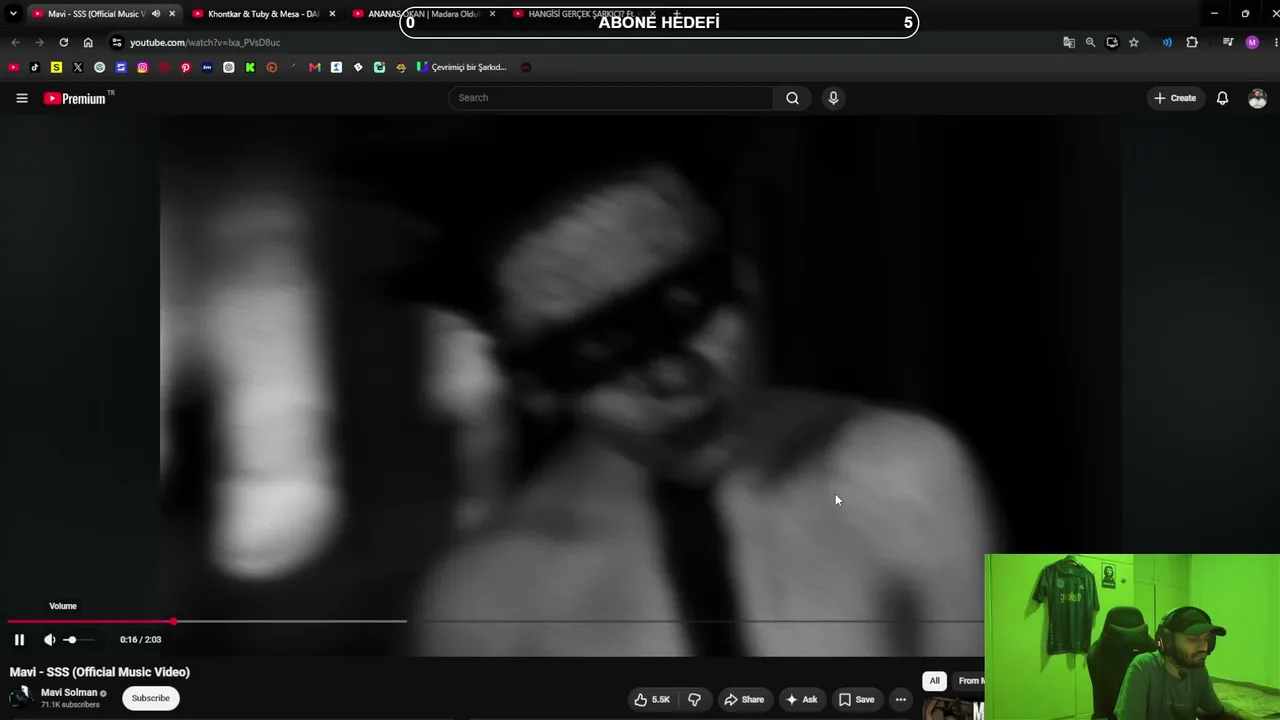Open more actions three-dot menu
The image size is (1280, 720).
(901, 699)
